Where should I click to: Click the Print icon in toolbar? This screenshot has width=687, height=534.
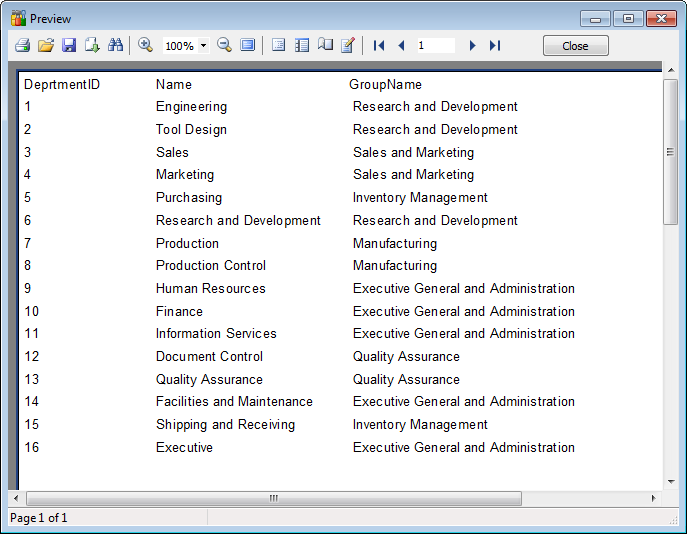pos(22,45)
